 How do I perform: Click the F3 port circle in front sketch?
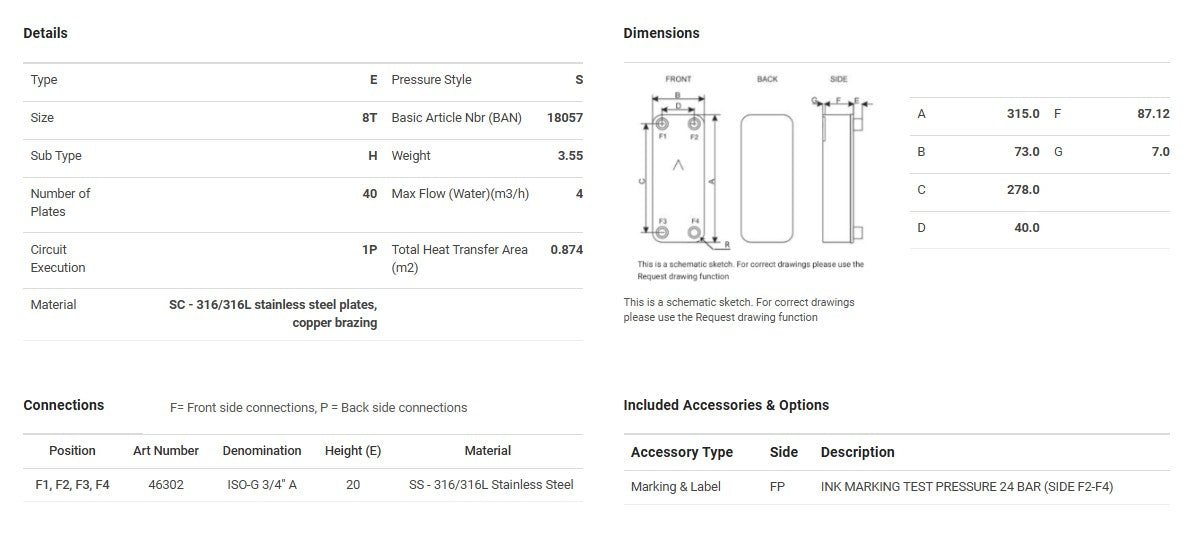point(662,232)
